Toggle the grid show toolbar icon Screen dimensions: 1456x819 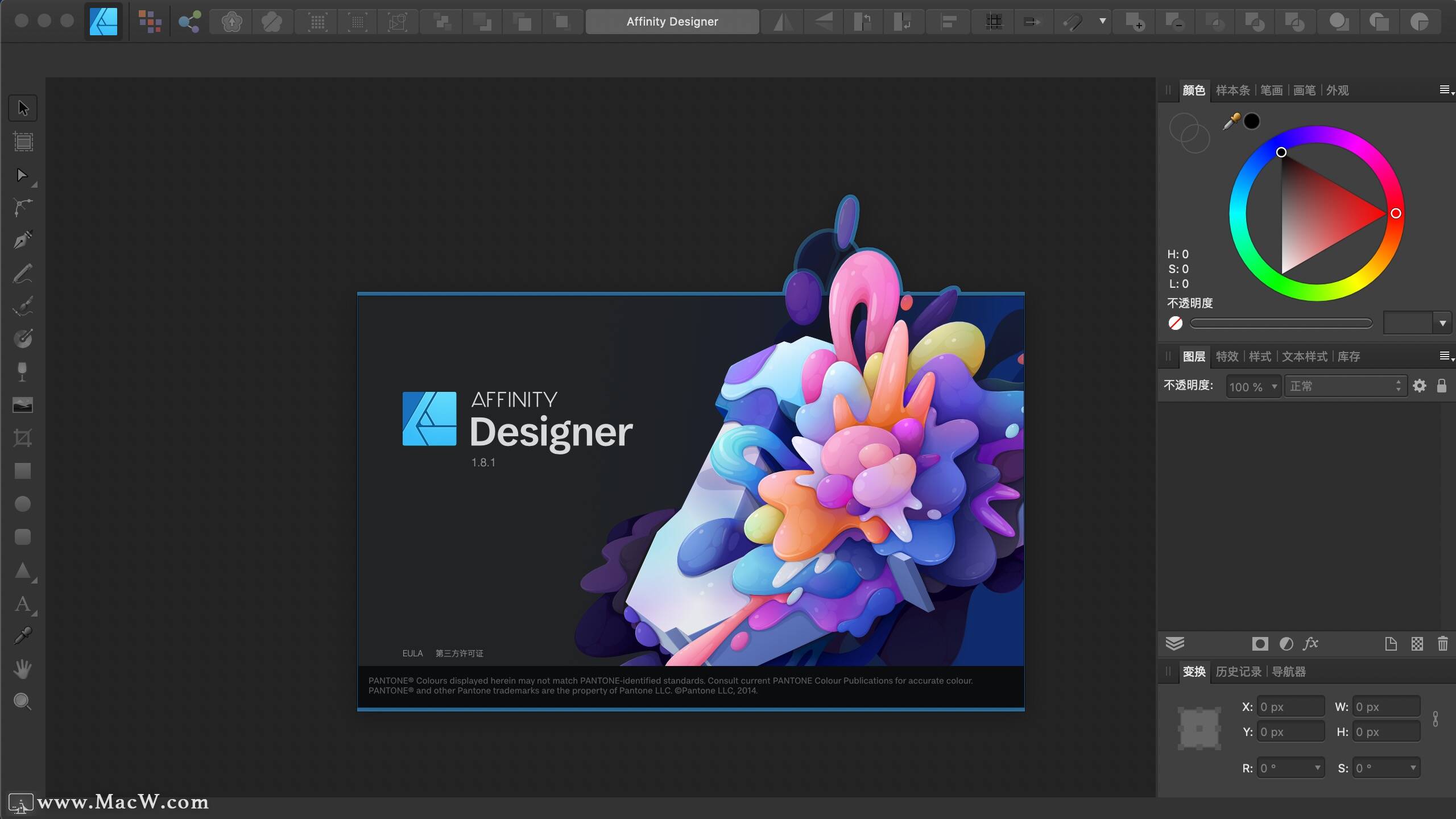[994, 22]
